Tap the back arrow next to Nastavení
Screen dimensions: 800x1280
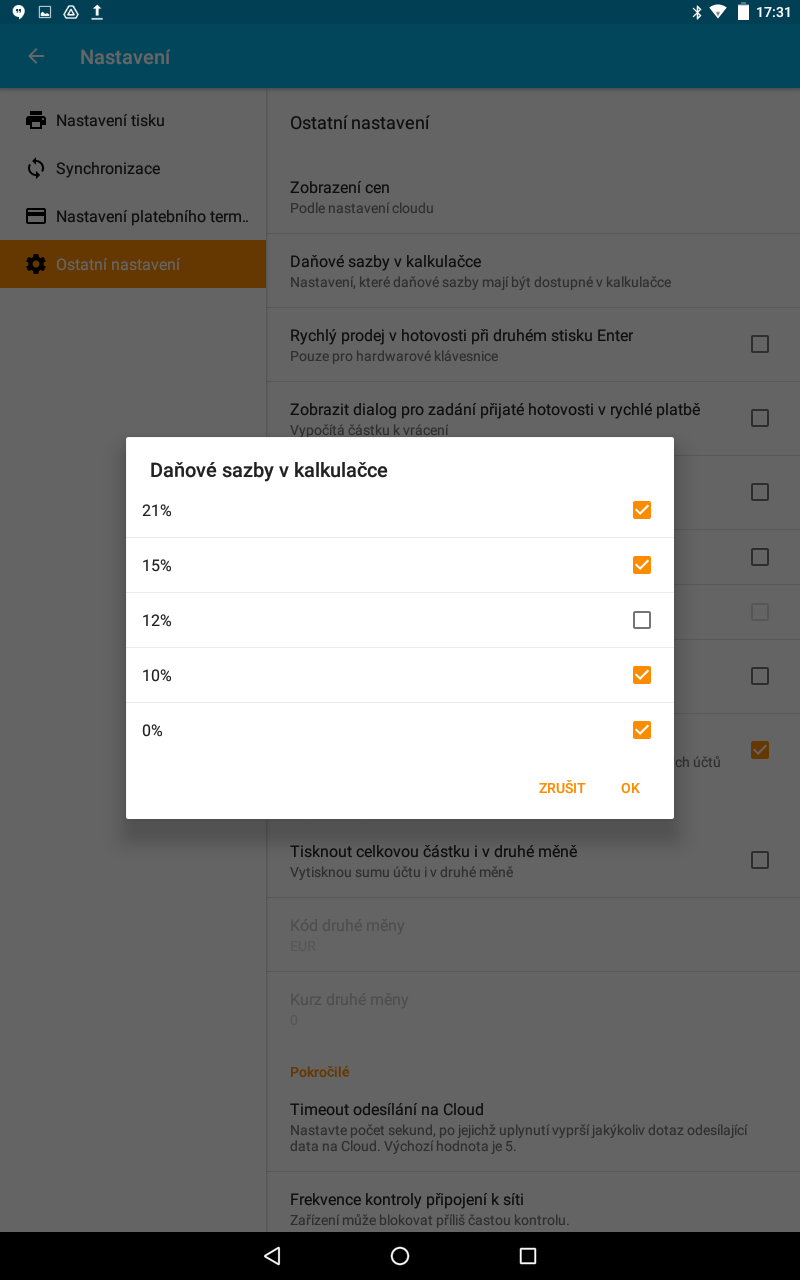pyautogui.click(x=36, y=57)
